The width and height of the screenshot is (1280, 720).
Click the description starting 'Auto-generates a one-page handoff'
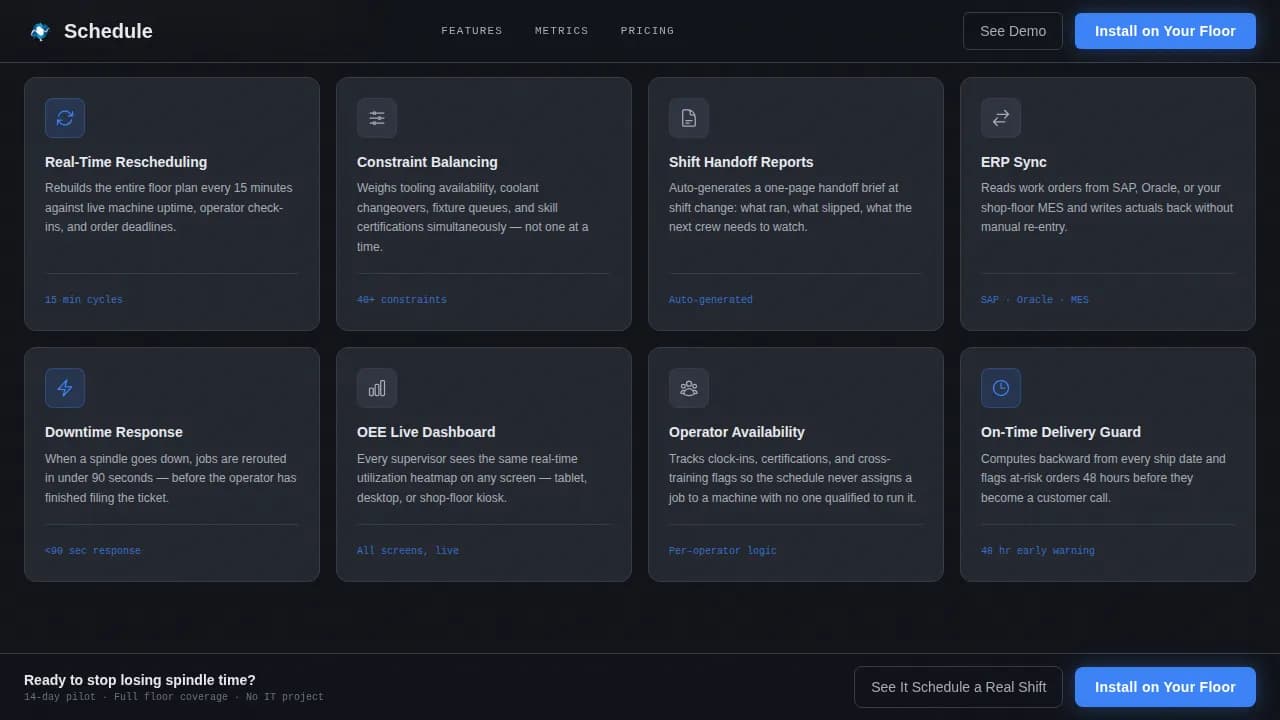pyautogui.click(x=791, y=207)
